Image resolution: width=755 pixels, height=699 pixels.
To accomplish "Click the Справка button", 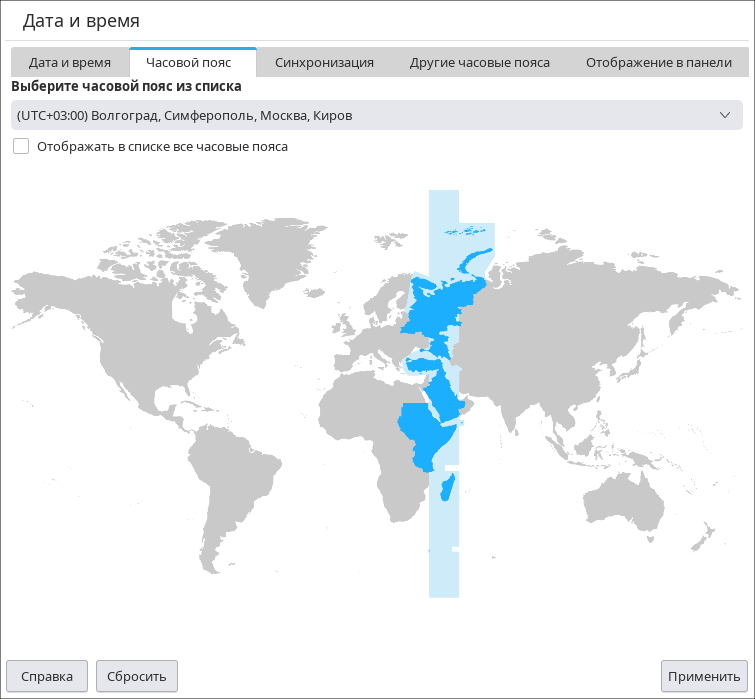I will pos(47,676).
